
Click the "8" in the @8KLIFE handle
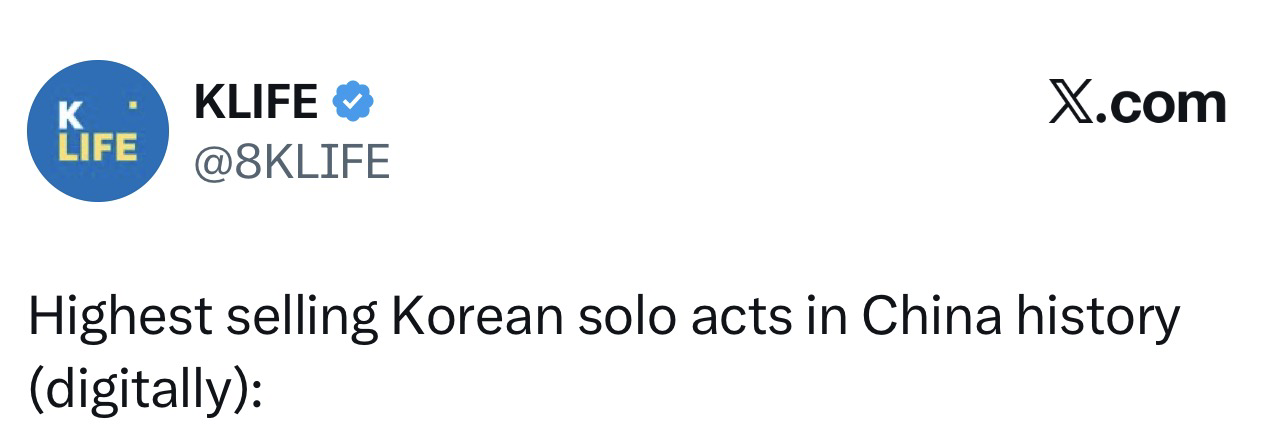(x=247, y=160)
